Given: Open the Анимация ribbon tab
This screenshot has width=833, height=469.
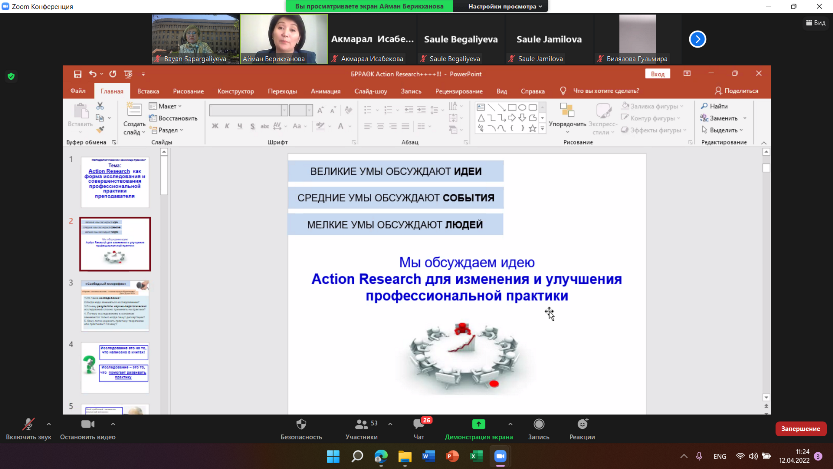Looking at the screenshot, I should tap(325, 91).
